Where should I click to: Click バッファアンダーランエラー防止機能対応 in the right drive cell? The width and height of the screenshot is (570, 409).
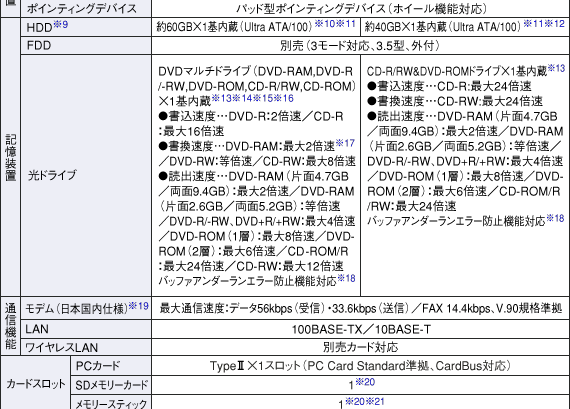[x=456, y=221]
